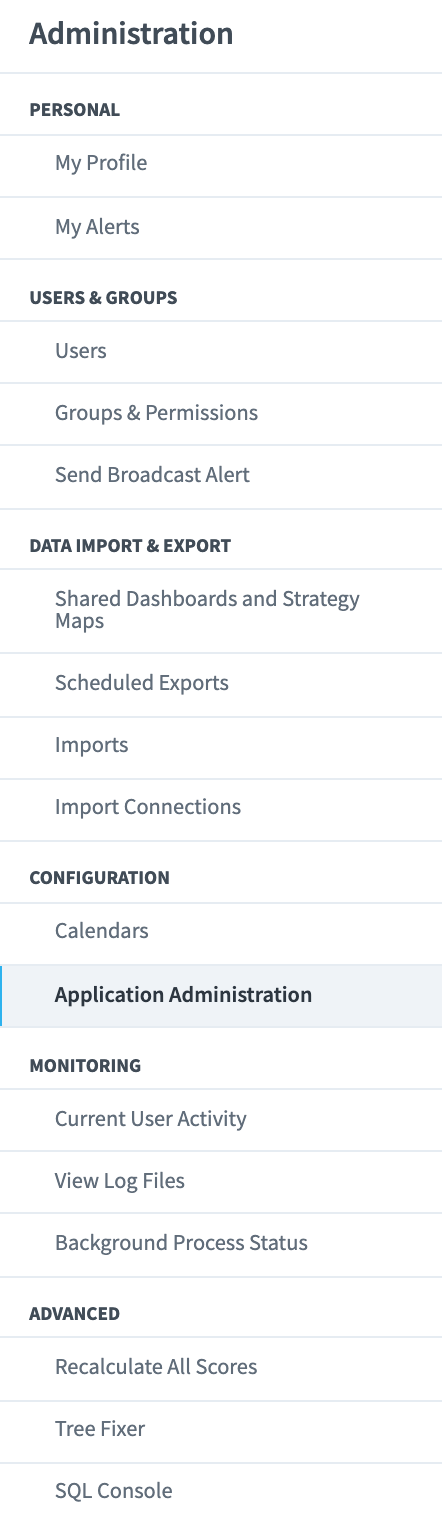Click the Administration panel title
Image resolution: width=442 pixels, height=1516 pixels.
pos(131,34)
